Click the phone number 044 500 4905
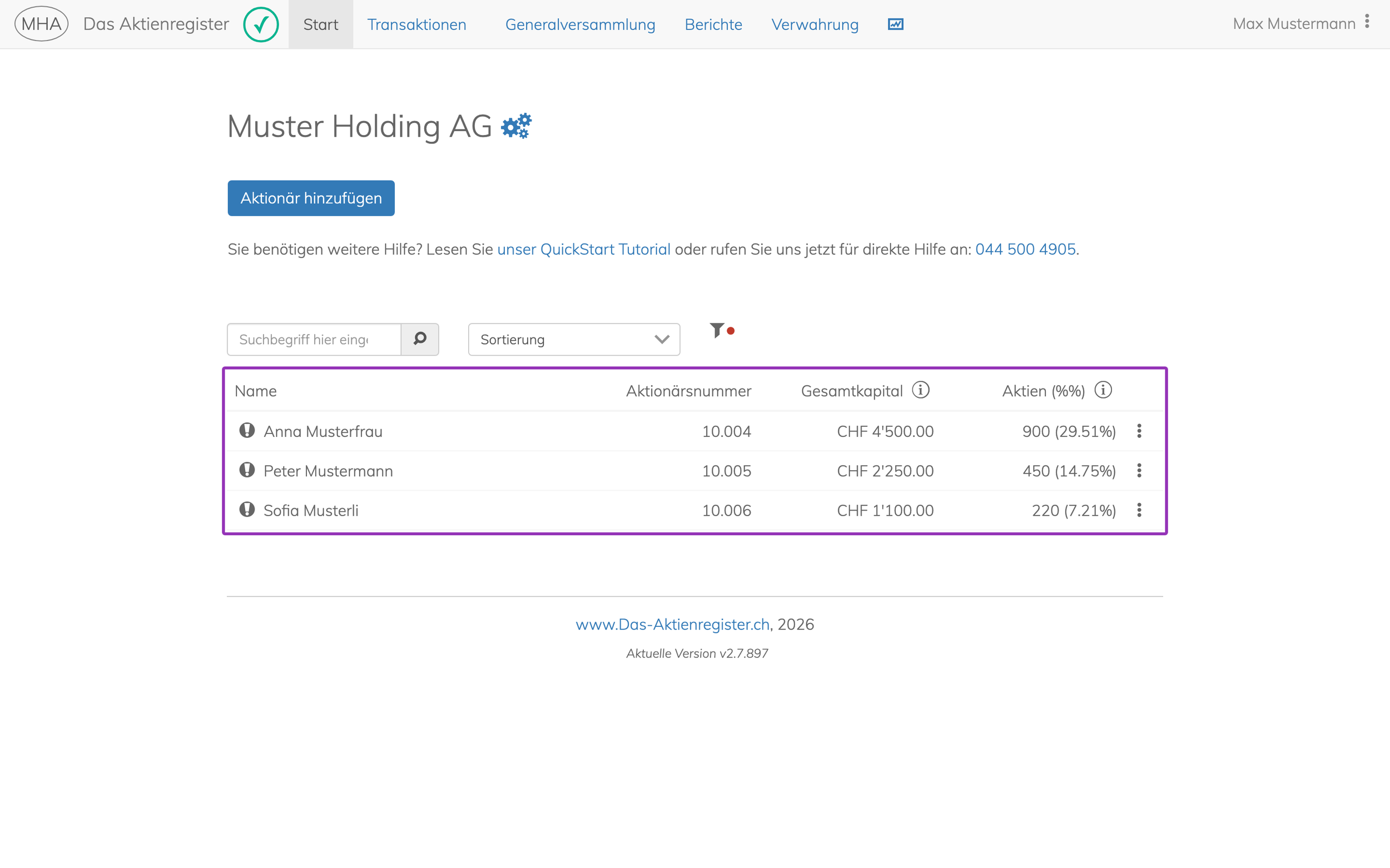Viewport: 1390px width, 868px height. pyautogui.click(x=1025, y=249)
